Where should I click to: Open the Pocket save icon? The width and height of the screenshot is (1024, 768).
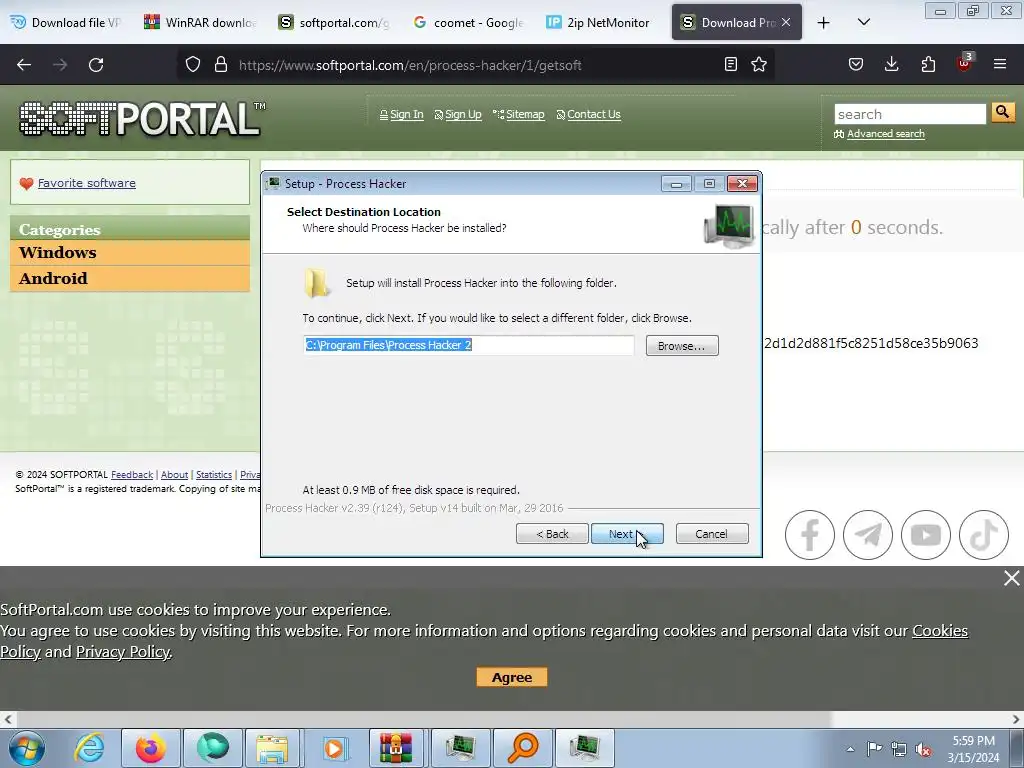point(856,64)
